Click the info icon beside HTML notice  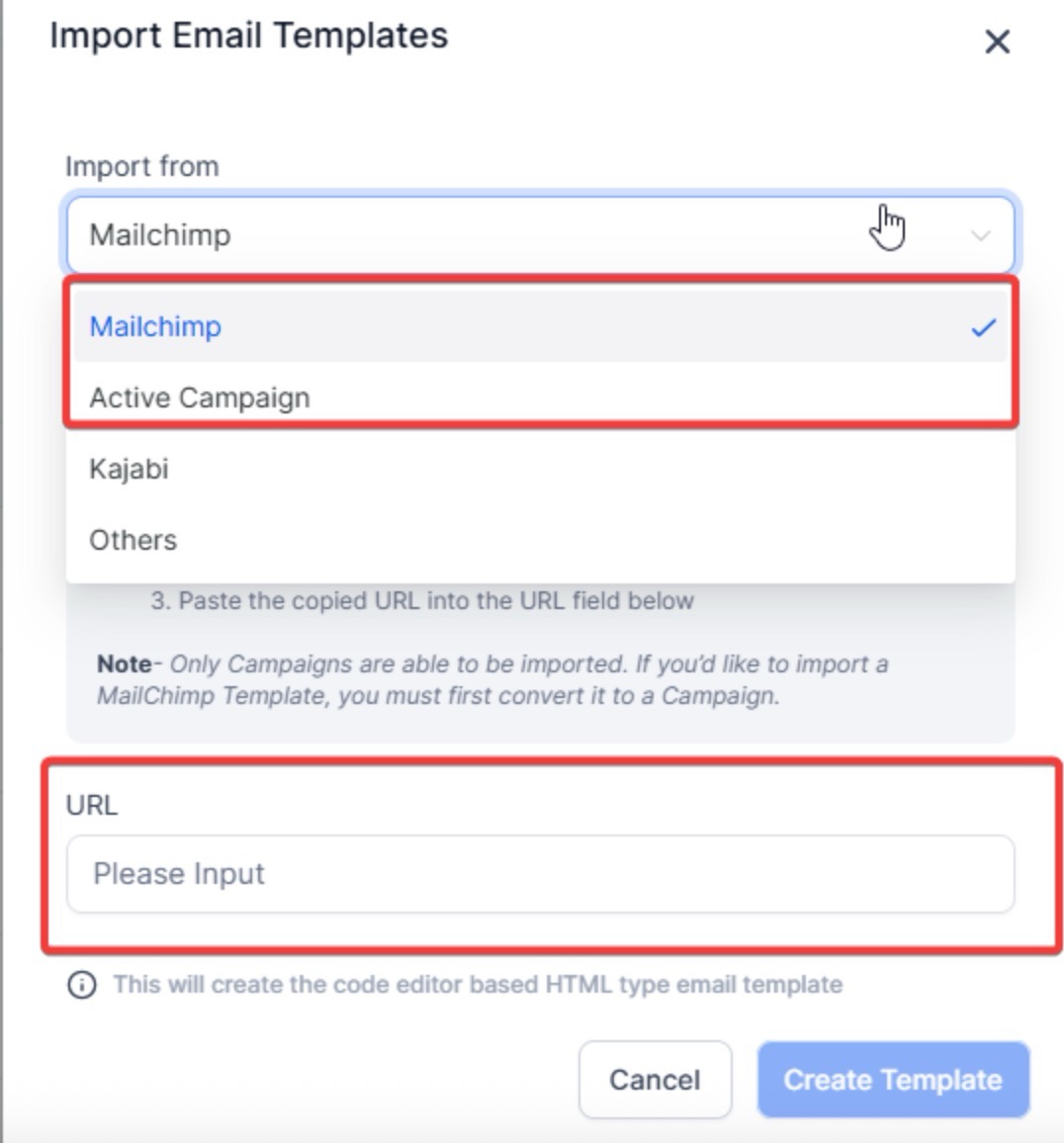click(x=82, y=985)
